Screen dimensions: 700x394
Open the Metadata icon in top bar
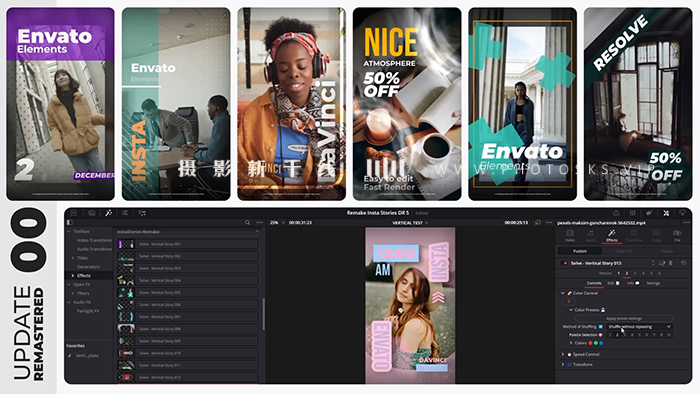point(649,213)
